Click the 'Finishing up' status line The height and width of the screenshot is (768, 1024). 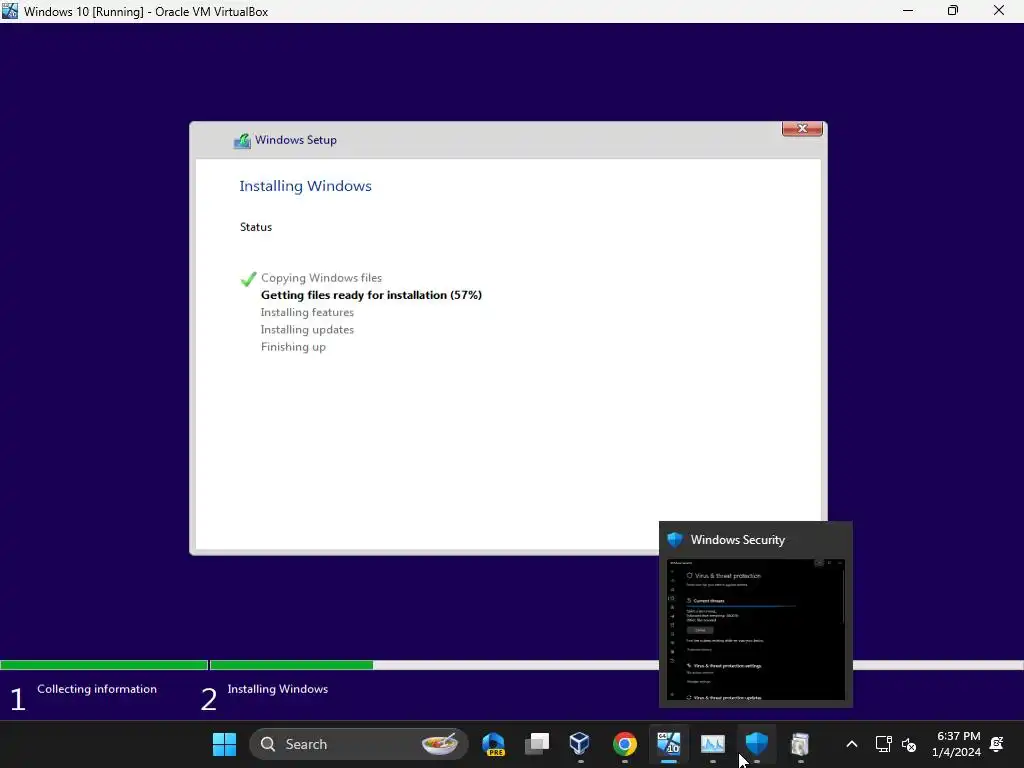[x=293, y=347]
